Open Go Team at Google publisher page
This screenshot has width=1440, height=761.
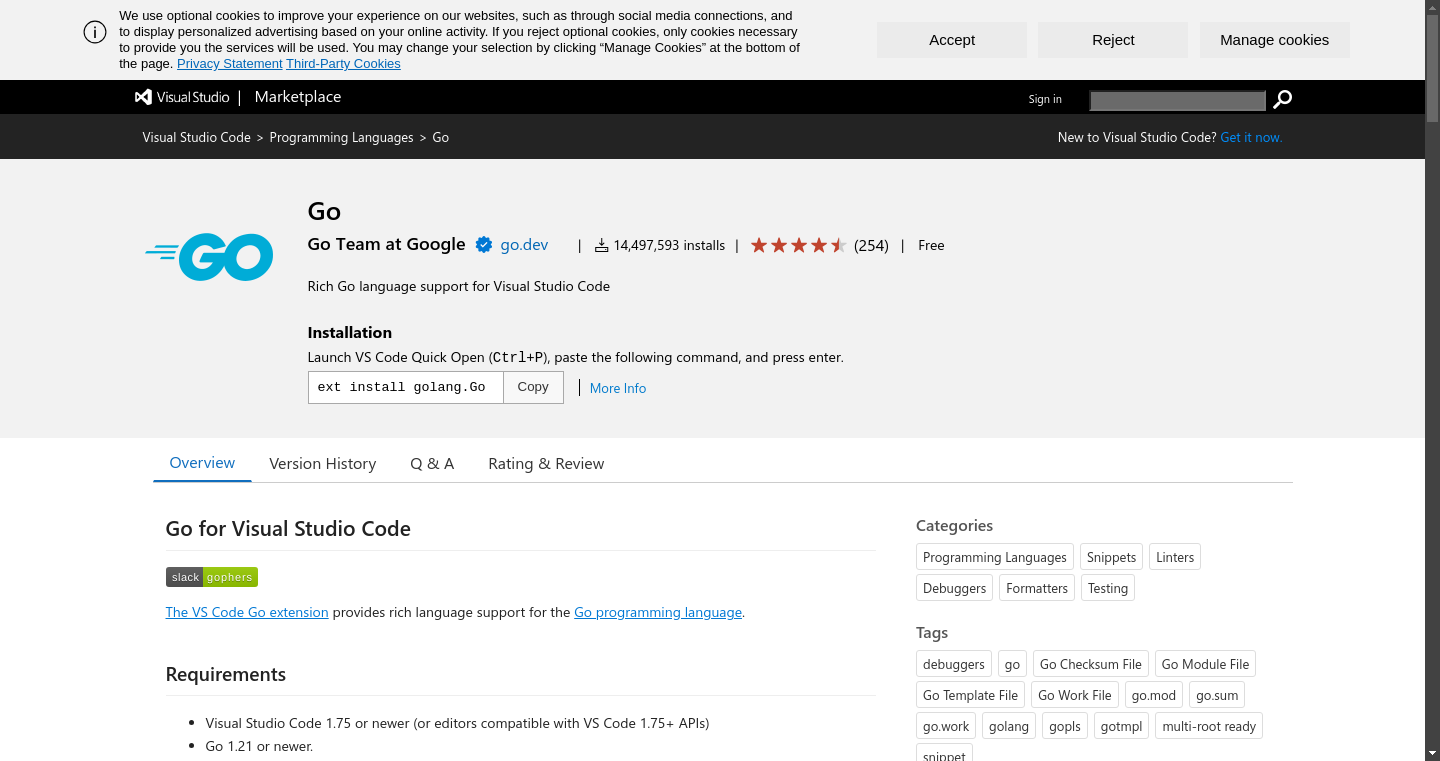point(387,244)
